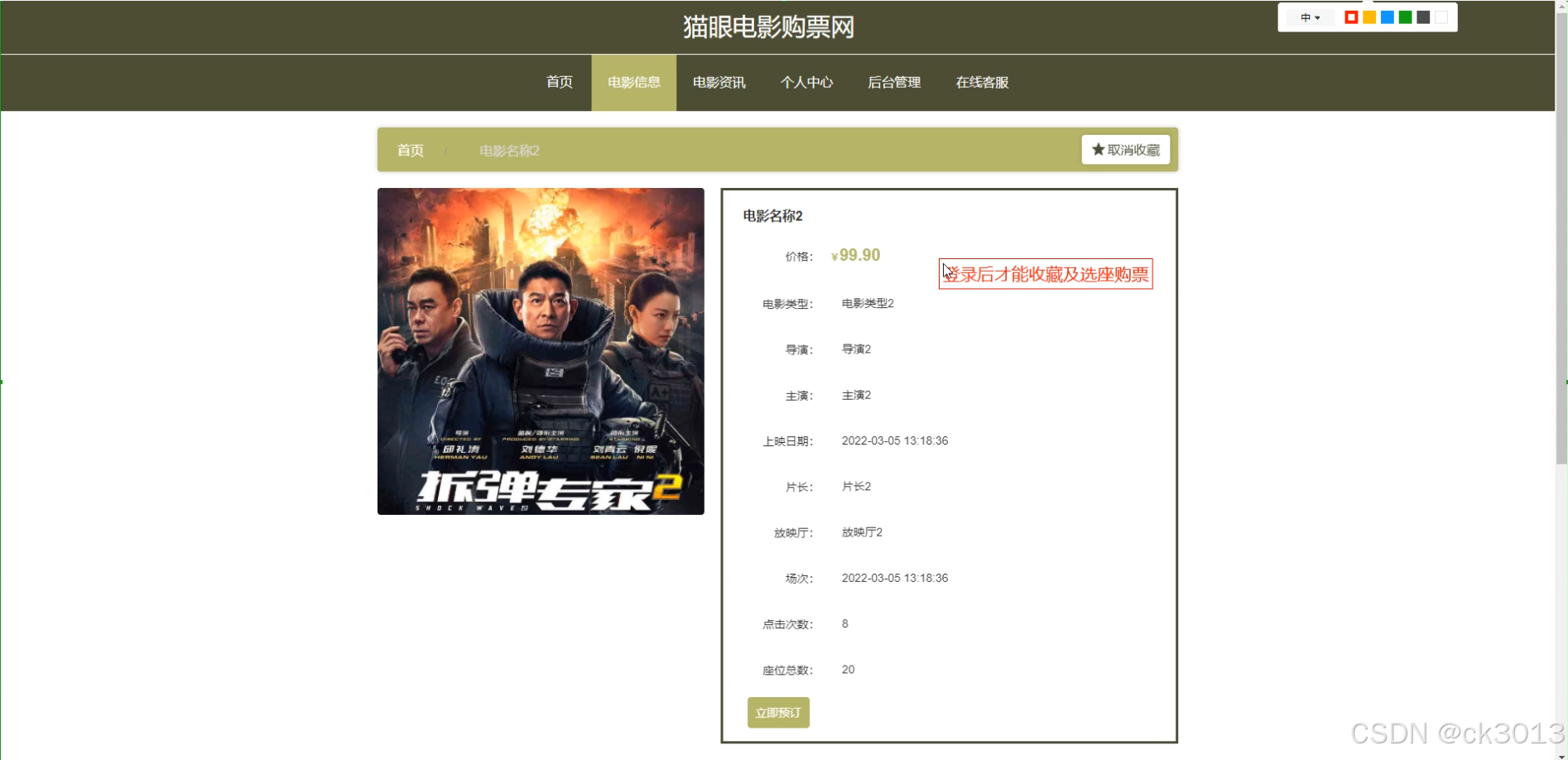This screenshot has width=1568, height=760.
Task: Select the dark gray color swatch
Action: (1423, 17)
